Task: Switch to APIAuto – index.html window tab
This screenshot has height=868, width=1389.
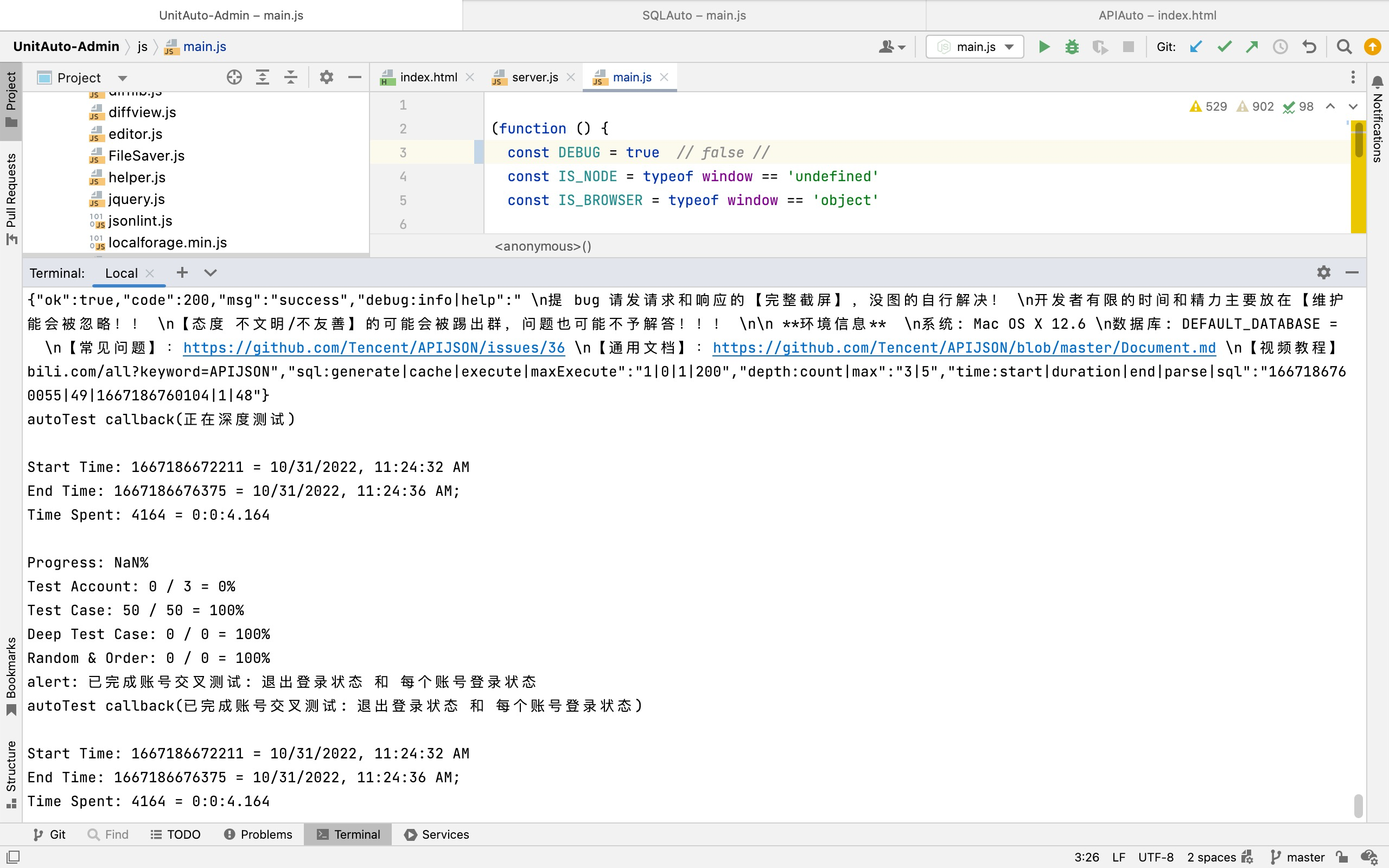Action: point(1157,16)
